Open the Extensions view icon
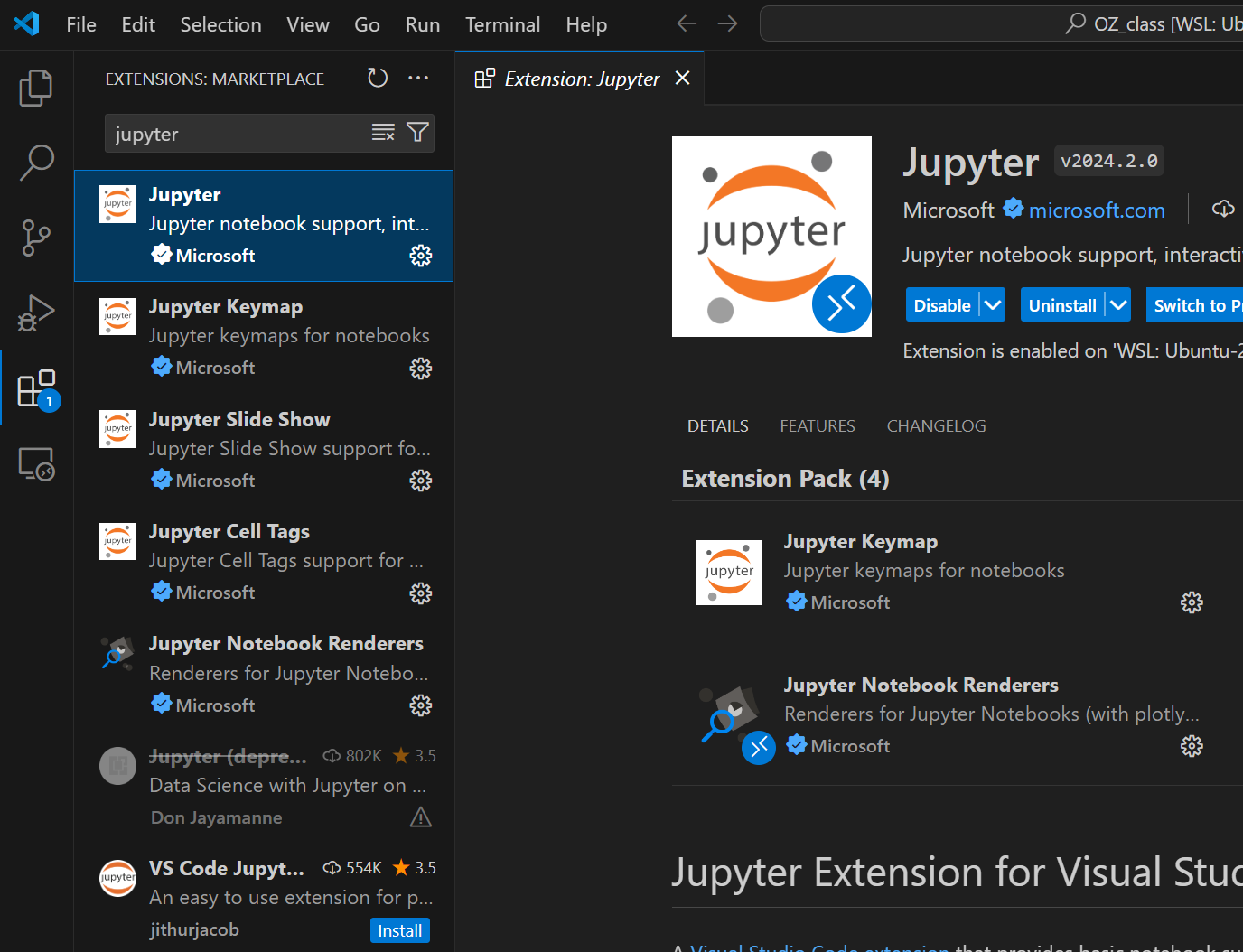The width and height of the screenshot is (1243, 952). point(38,388)
